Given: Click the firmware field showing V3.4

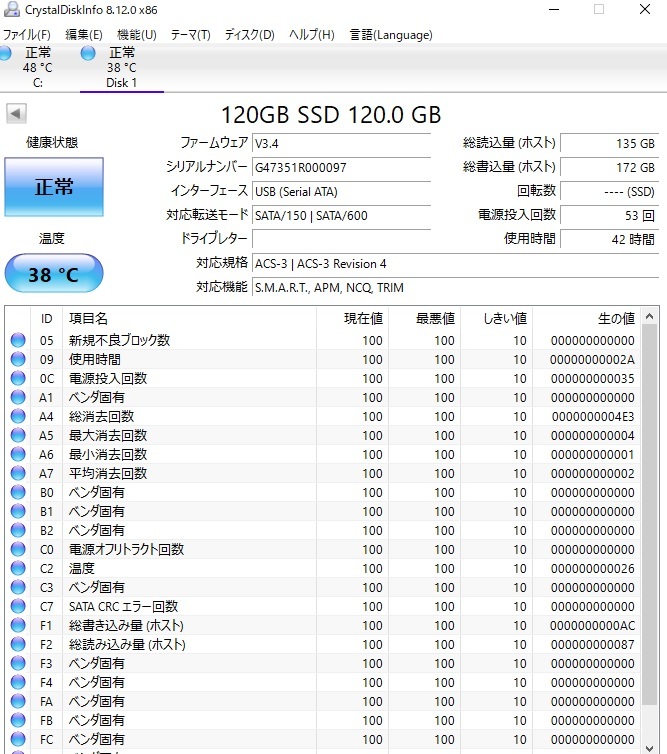Looking at the screenshot, I should pos(340,143).
